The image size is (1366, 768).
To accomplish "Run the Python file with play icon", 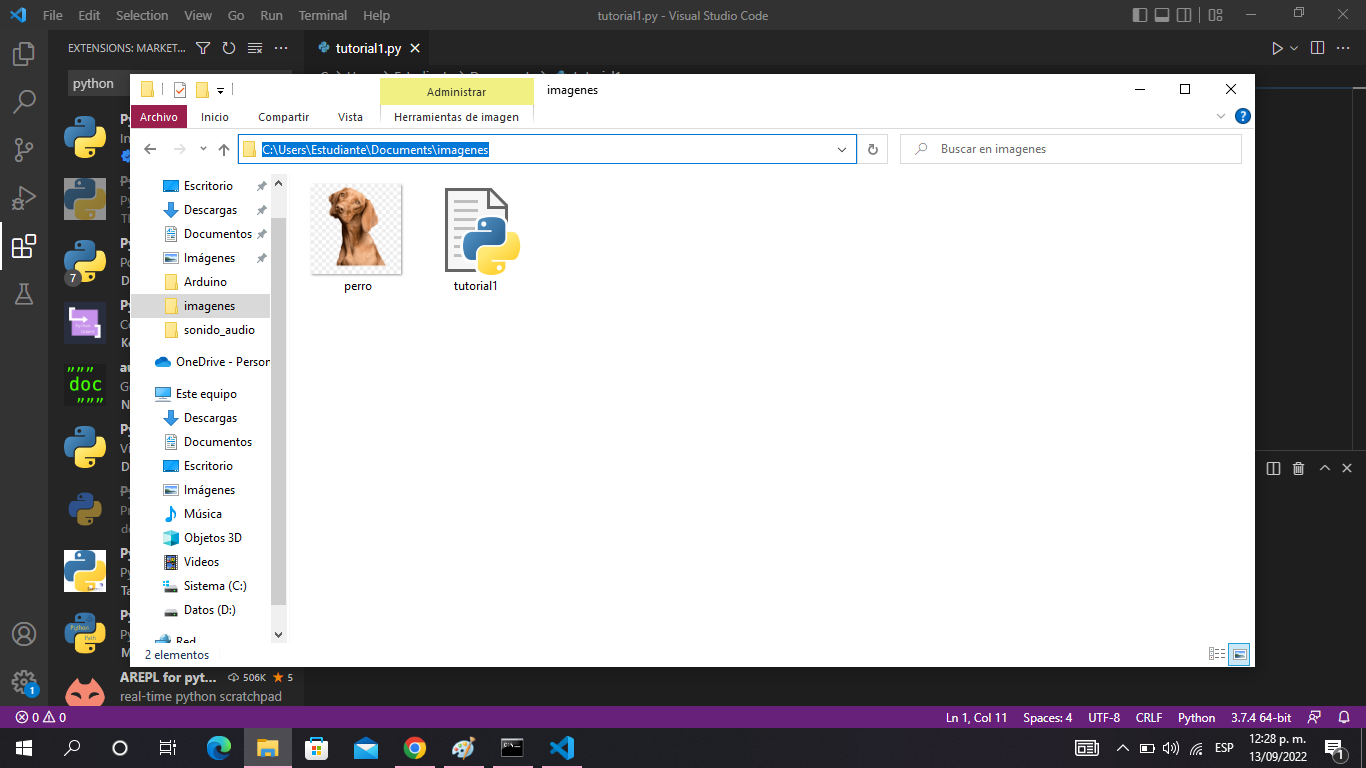I will [x=1277, y=48].
